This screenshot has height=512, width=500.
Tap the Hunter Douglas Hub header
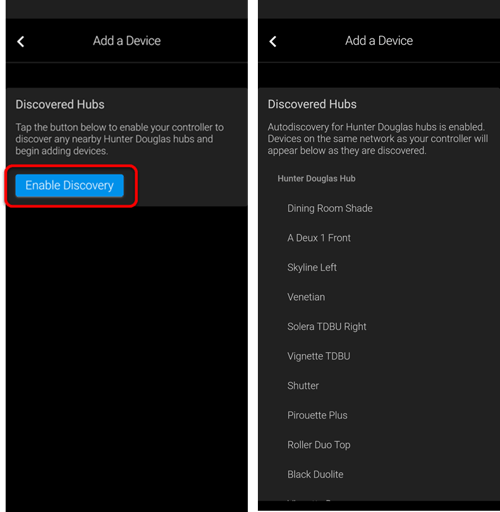316,179
